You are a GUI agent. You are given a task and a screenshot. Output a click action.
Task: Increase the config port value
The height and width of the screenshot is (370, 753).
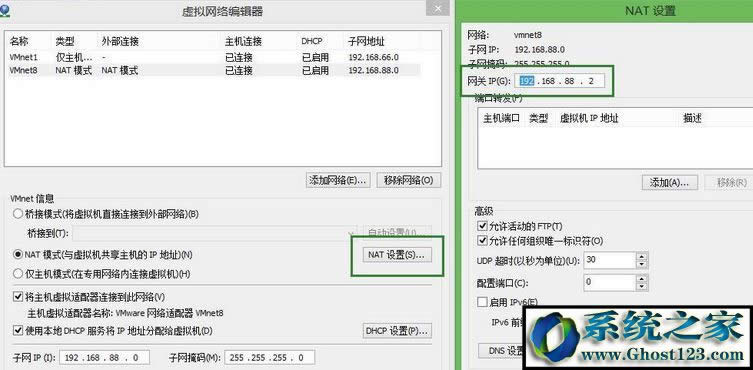tap(642, 278)
